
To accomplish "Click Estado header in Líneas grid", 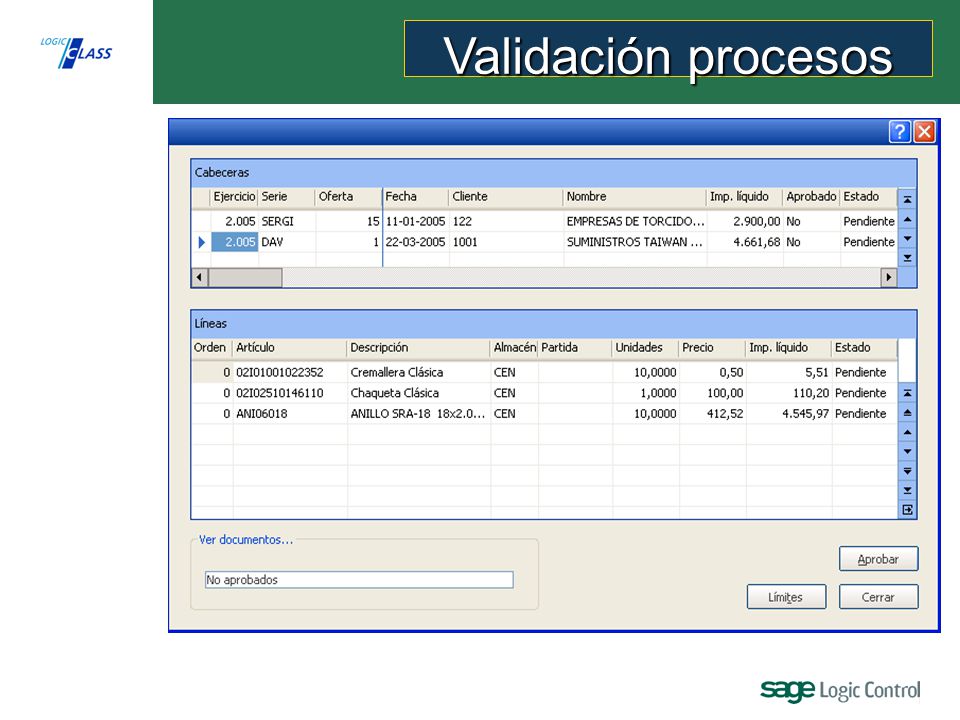I will click(x=864, y=348).
